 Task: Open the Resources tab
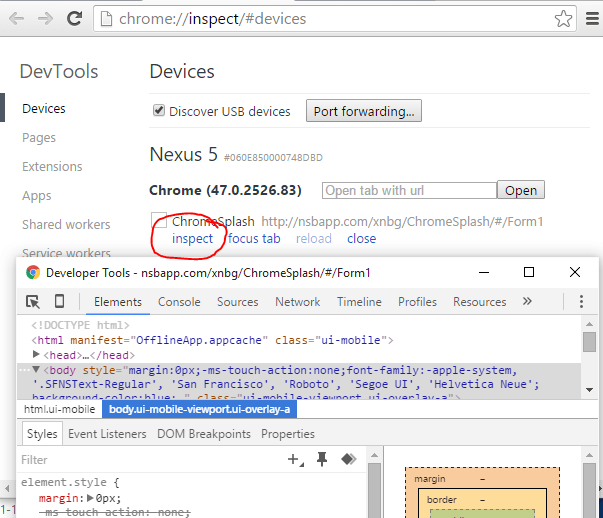click(480, 302)
